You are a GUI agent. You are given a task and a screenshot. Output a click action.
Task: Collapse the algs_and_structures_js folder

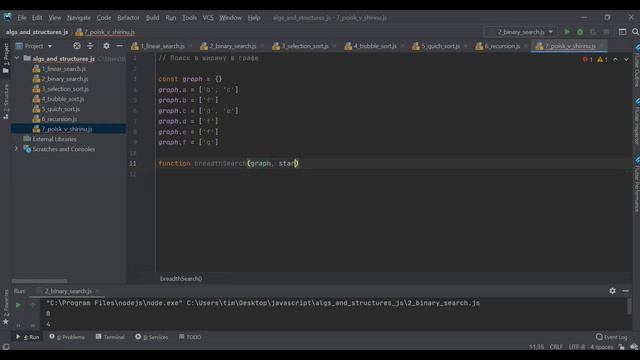[x=17, y=58]
